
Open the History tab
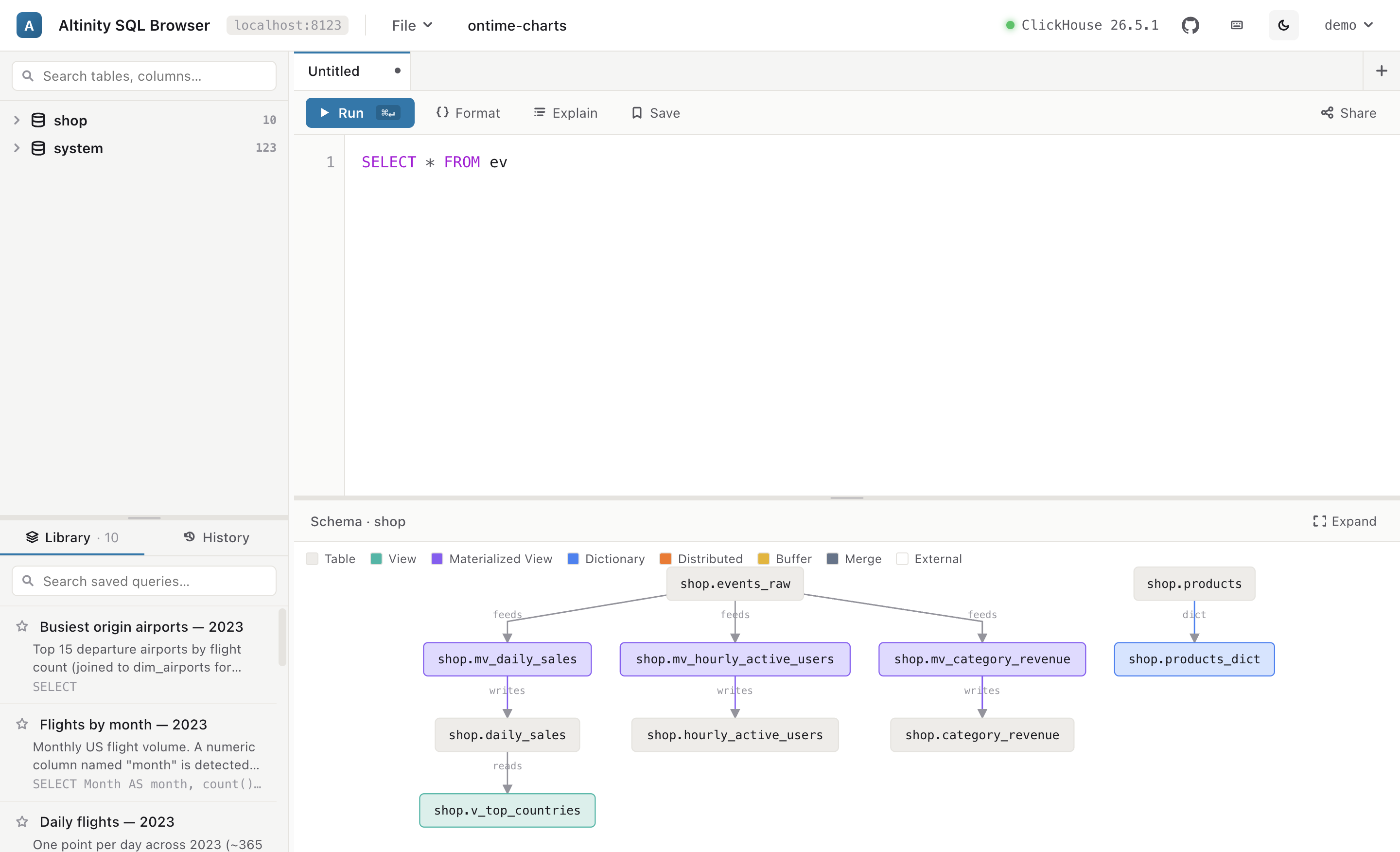coord(216,537)
